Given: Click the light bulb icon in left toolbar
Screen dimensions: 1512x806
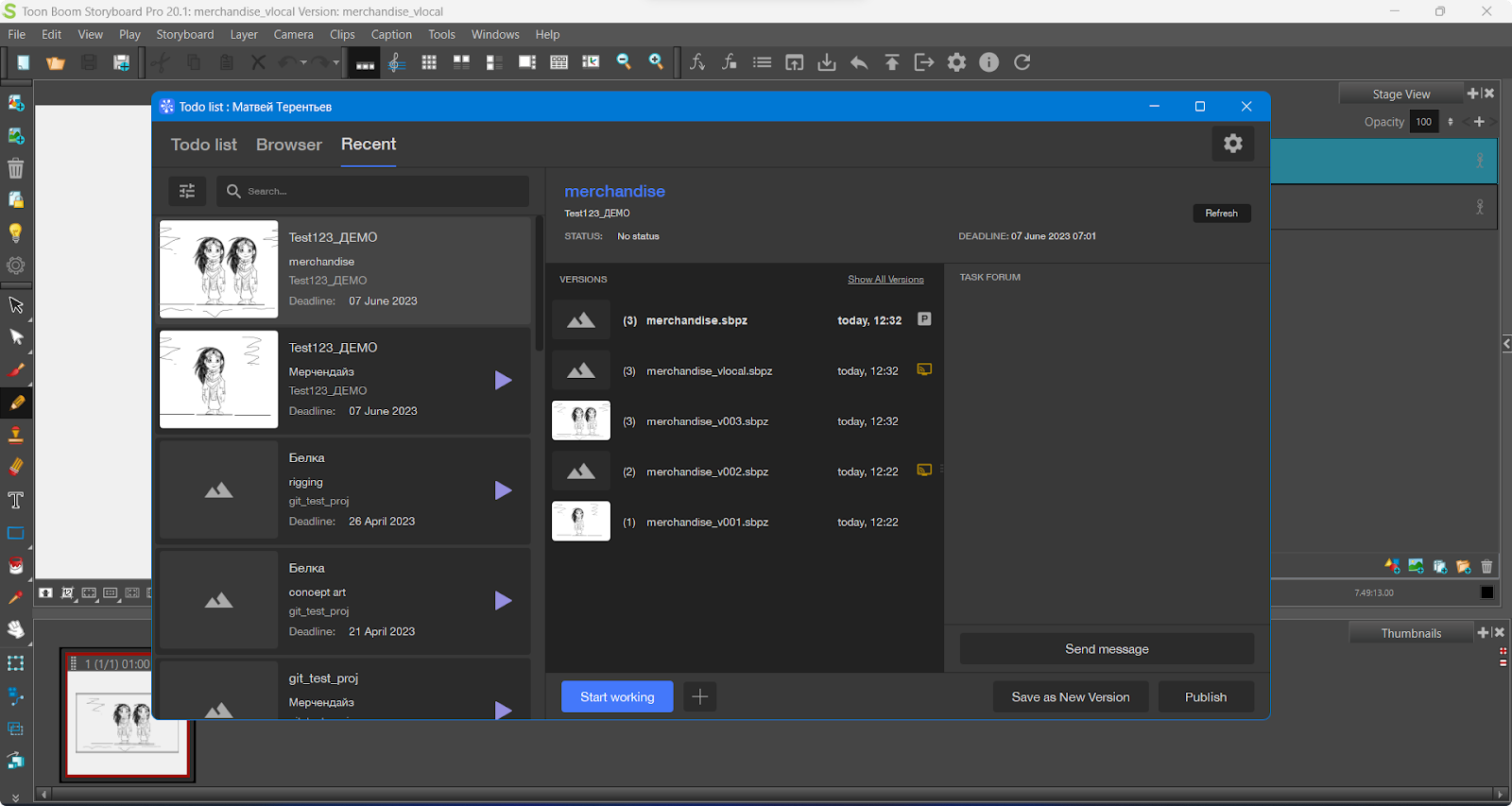Looking at the screenshot, I should point(16,232).
